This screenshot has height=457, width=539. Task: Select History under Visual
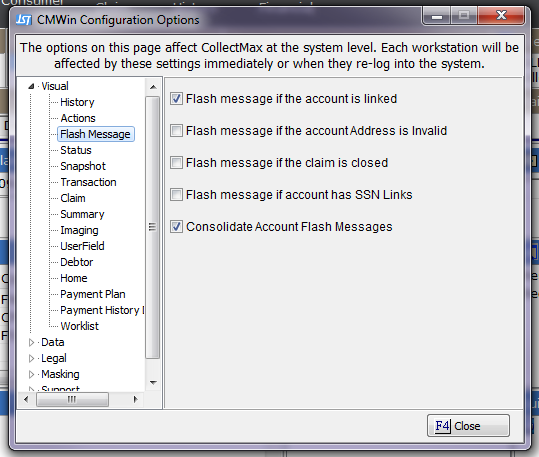pyautogui.click(x=77, y=102)
